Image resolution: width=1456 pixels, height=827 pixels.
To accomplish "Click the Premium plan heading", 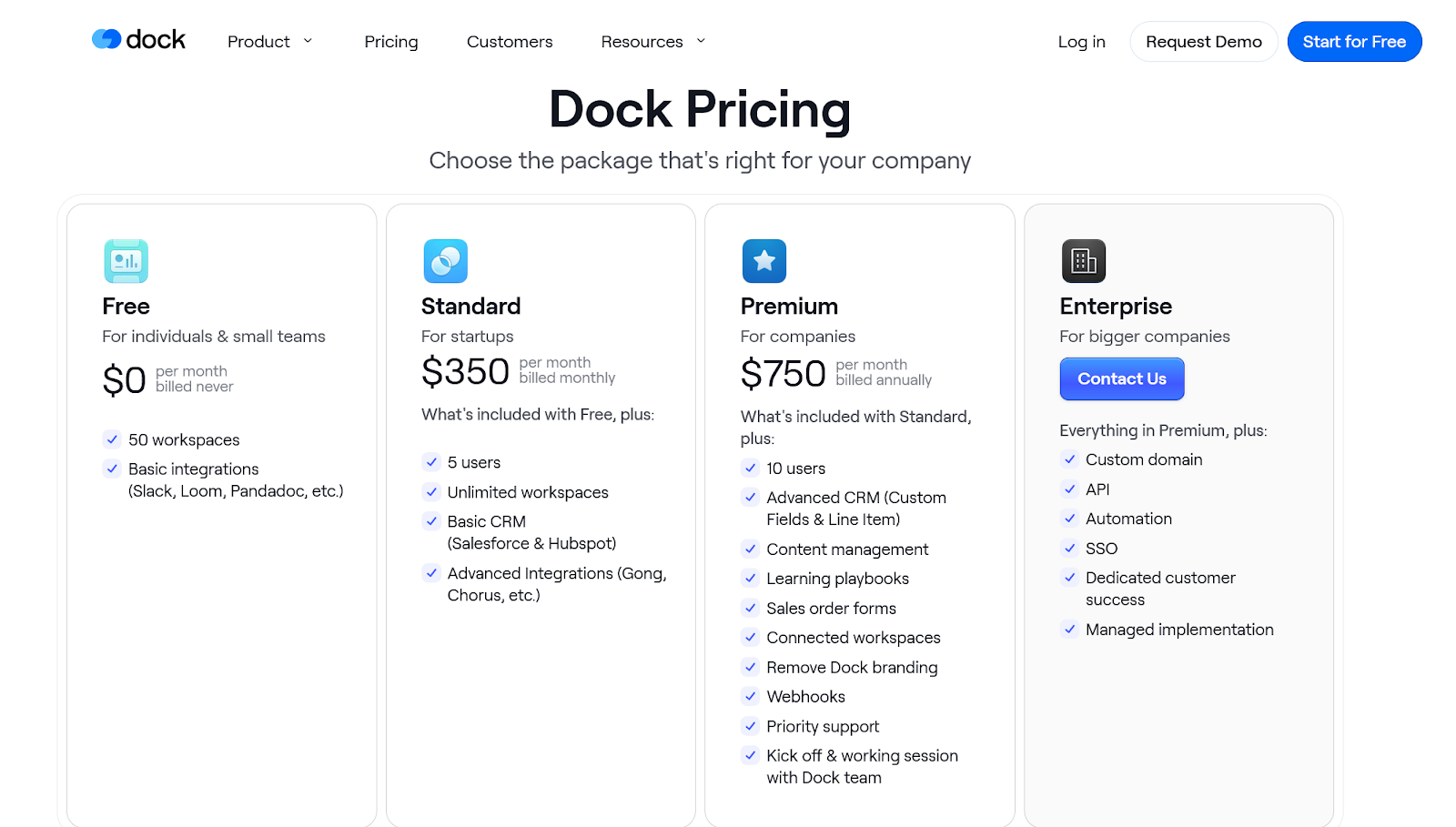I will pos(789,307).
